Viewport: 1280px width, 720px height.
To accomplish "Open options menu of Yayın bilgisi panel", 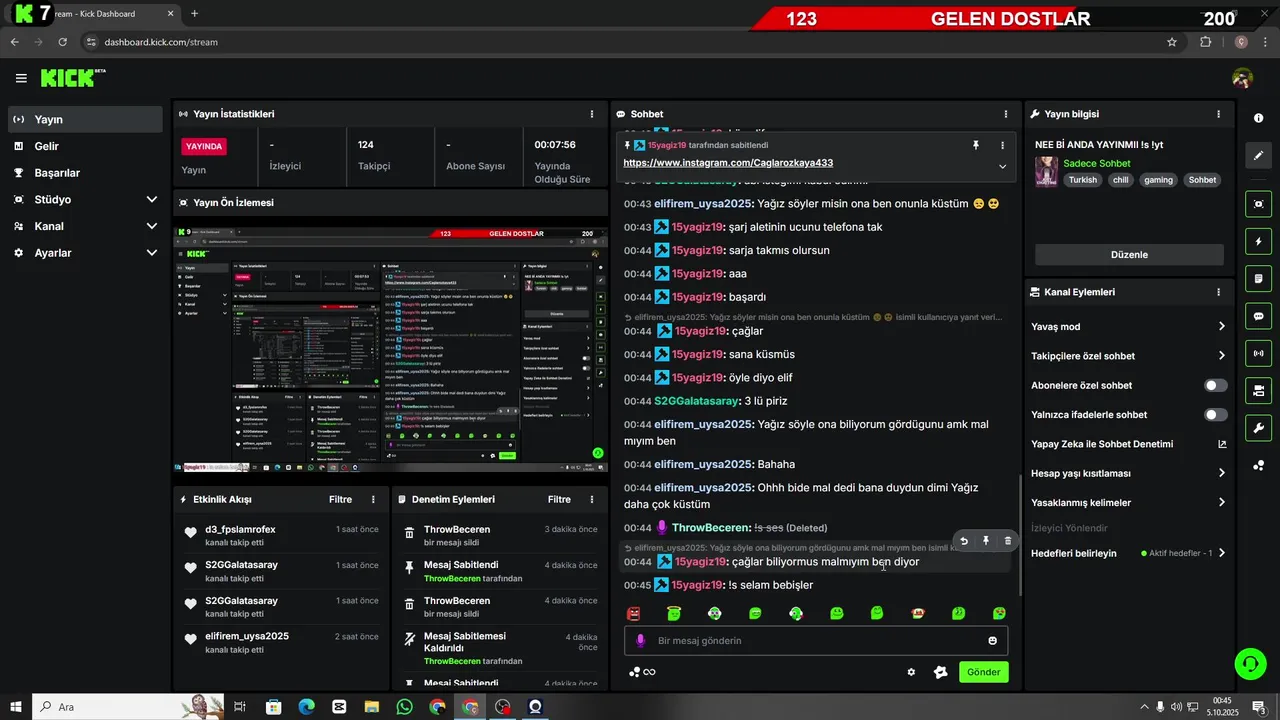I will pos(1218,114).
